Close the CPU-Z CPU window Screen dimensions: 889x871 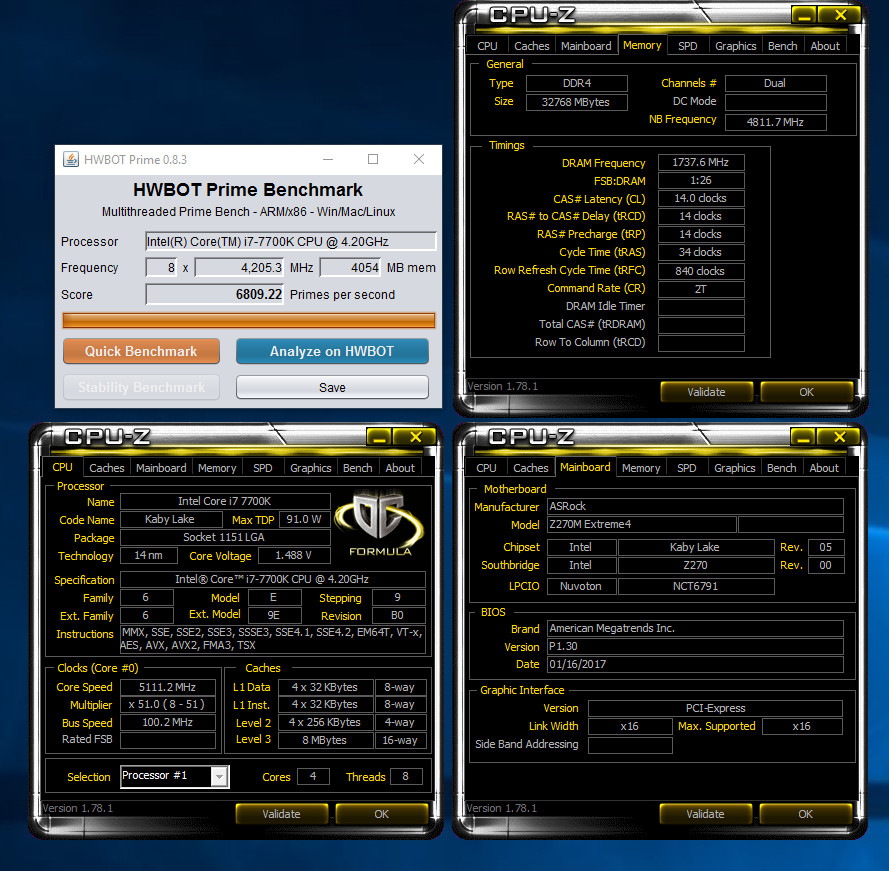point(416,437)
